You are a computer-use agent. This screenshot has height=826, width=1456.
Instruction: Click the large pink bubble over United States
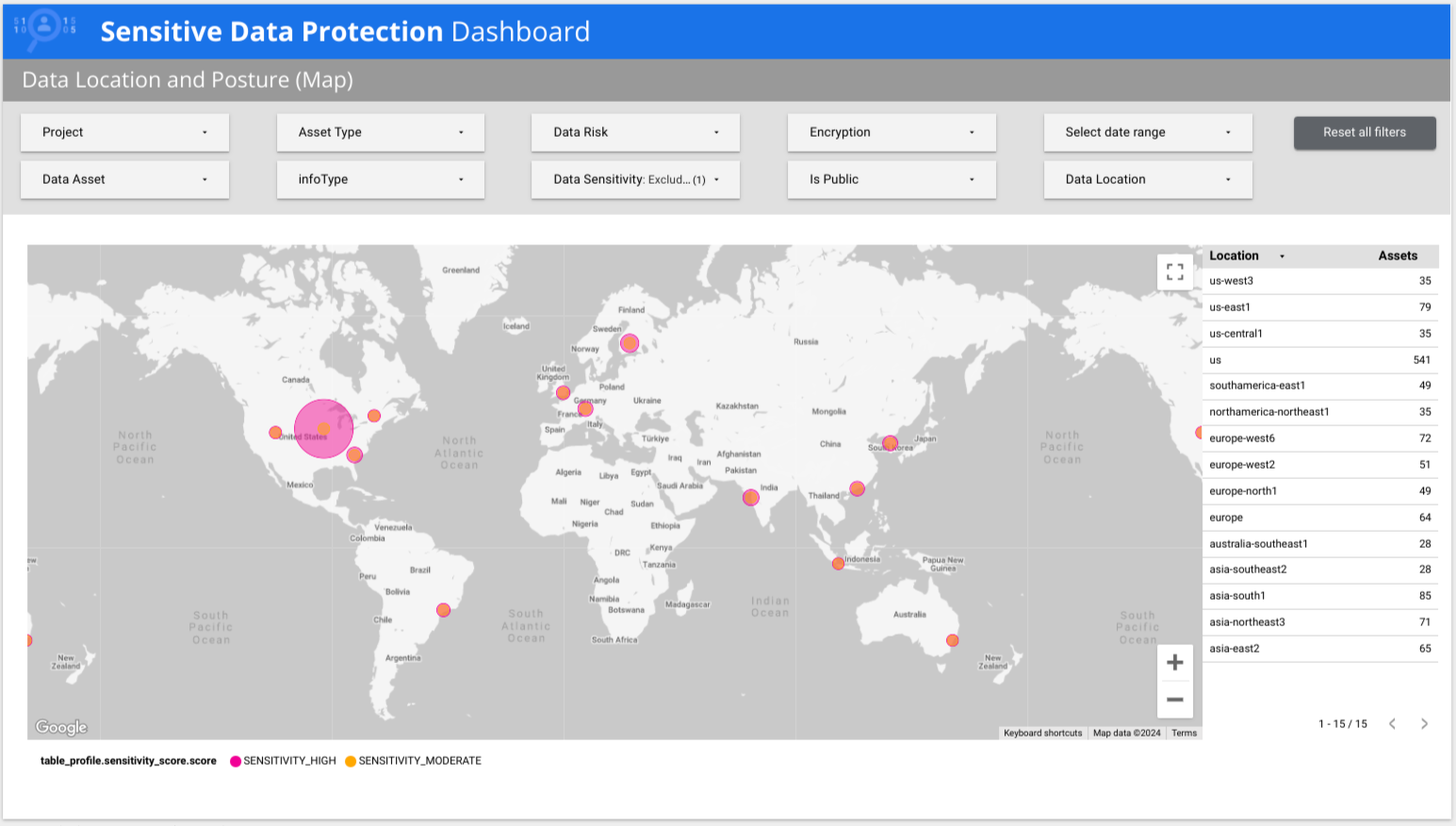point(323,428)
